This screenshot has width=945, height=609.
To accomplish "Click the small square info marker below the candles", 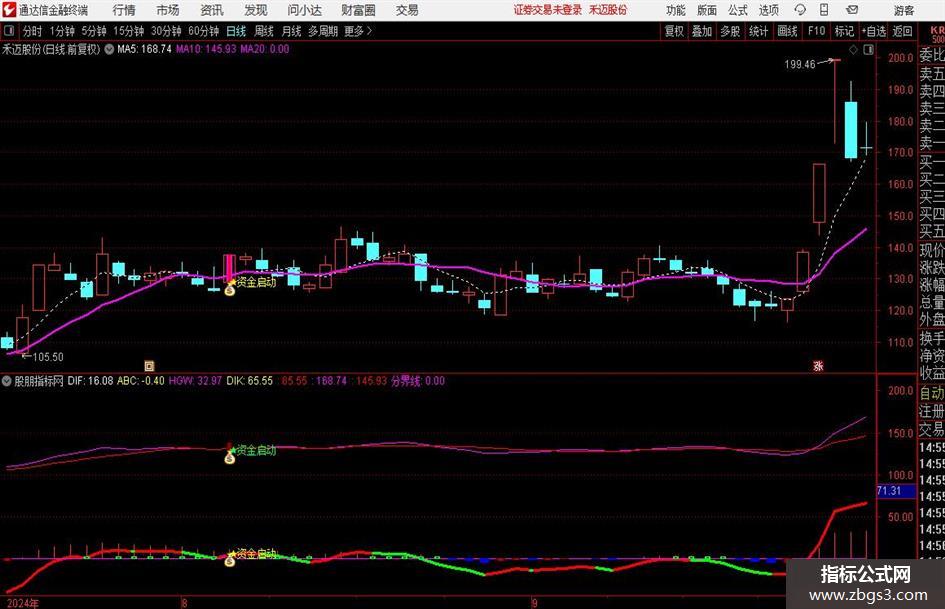I will 149,365.
